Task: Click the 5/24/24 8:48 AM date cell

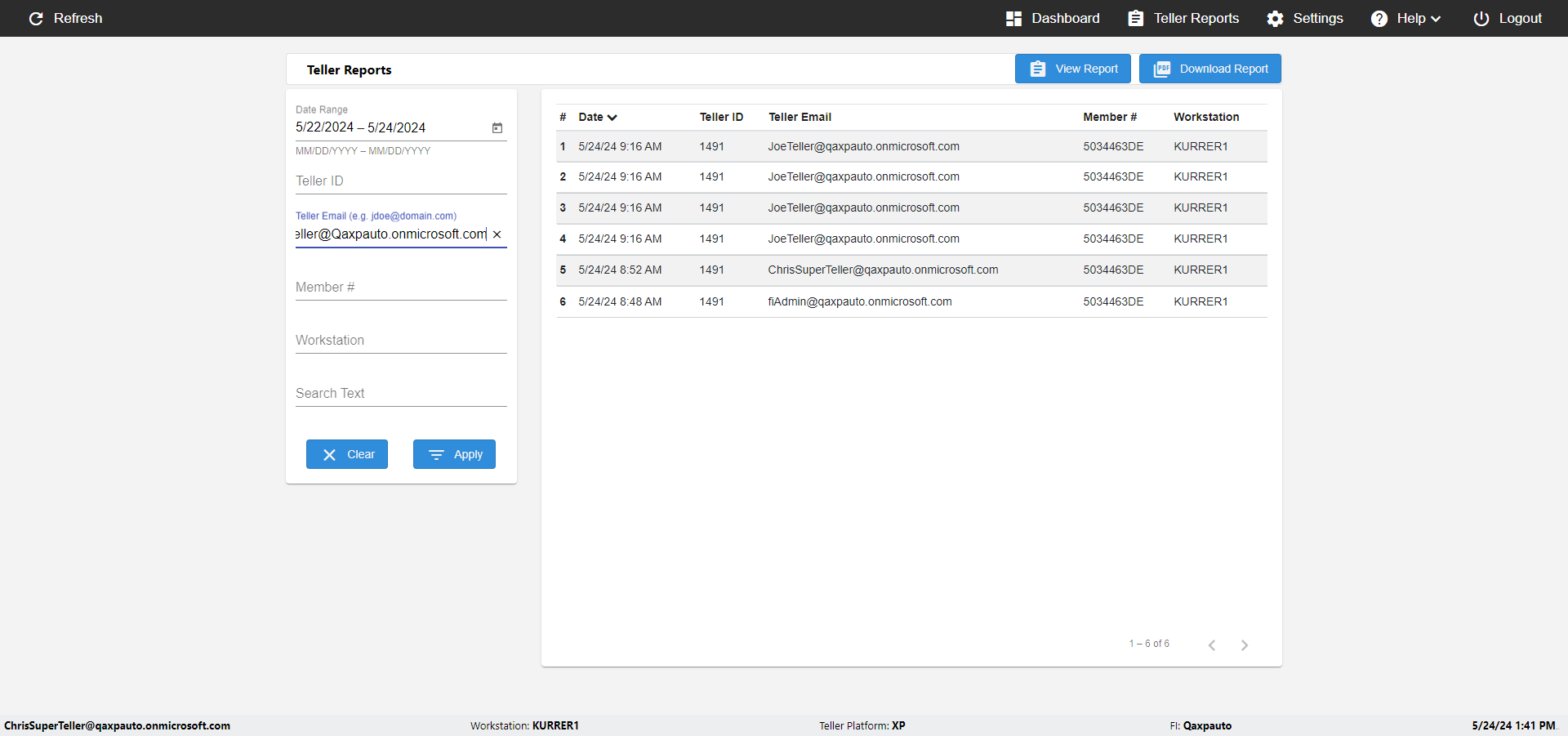Action: pyautogui.click(x=620, y=301)
